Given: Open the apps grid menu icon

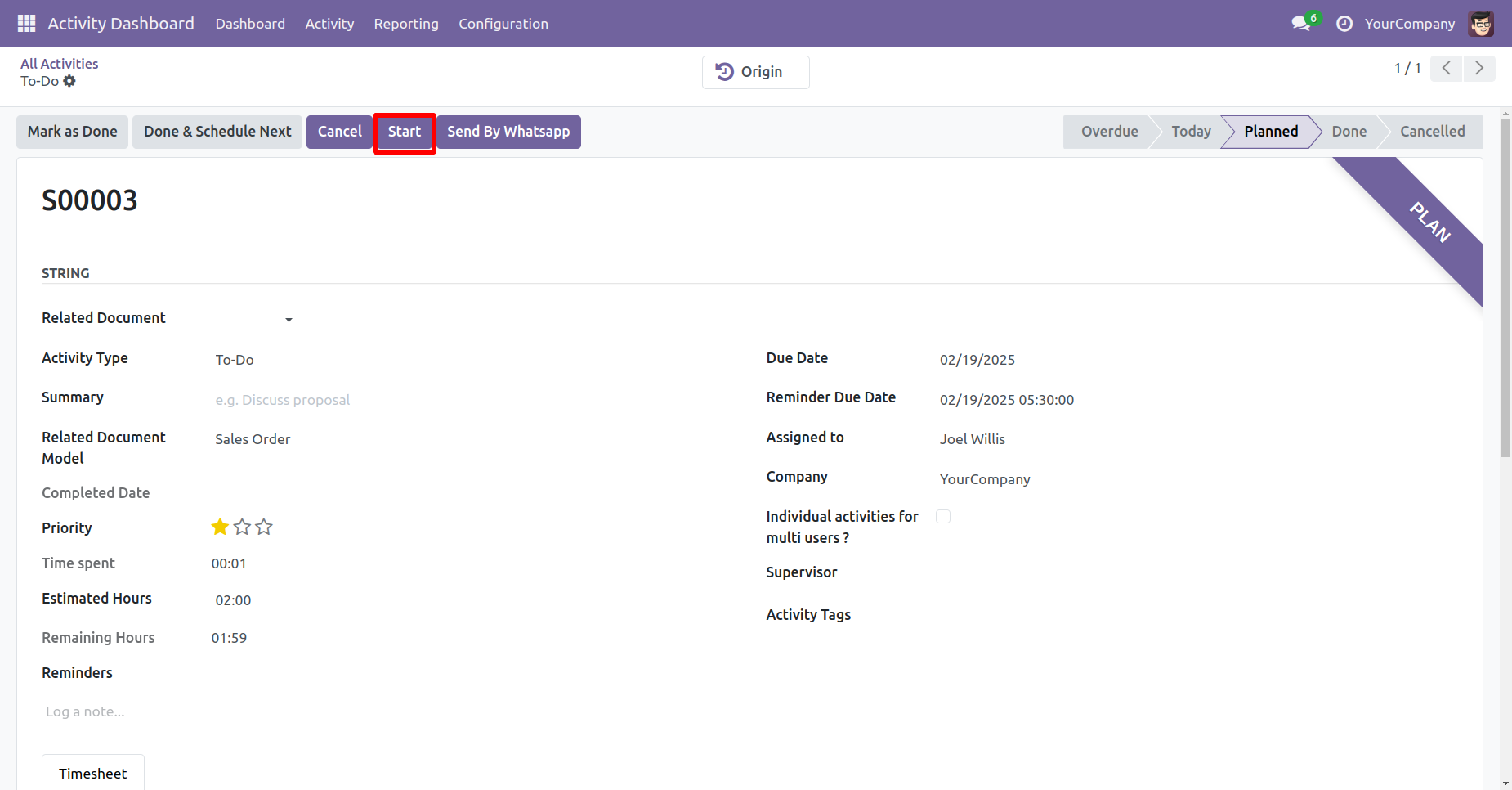Looking at the screenshot, I should 26,24.
